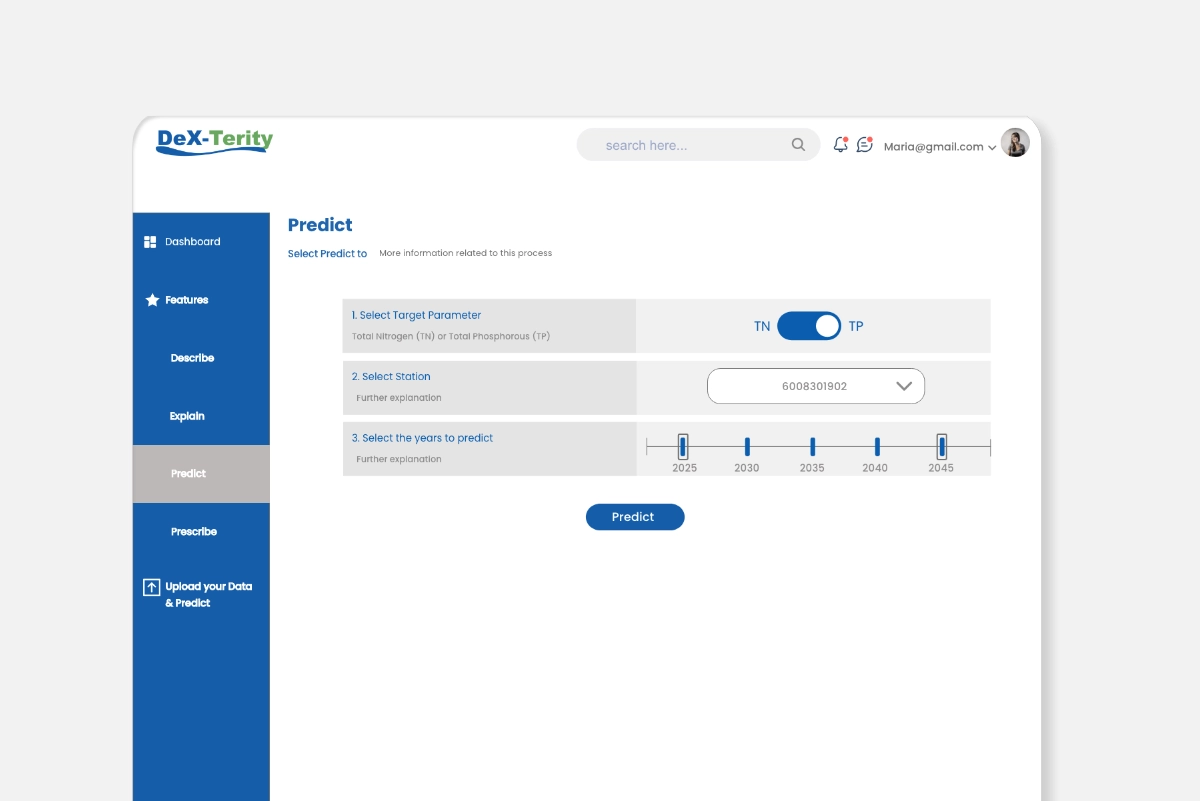Expand the Maria@gmail.com account menu
The height and width of the screenshot is (801, 1200).
(940, 146)
